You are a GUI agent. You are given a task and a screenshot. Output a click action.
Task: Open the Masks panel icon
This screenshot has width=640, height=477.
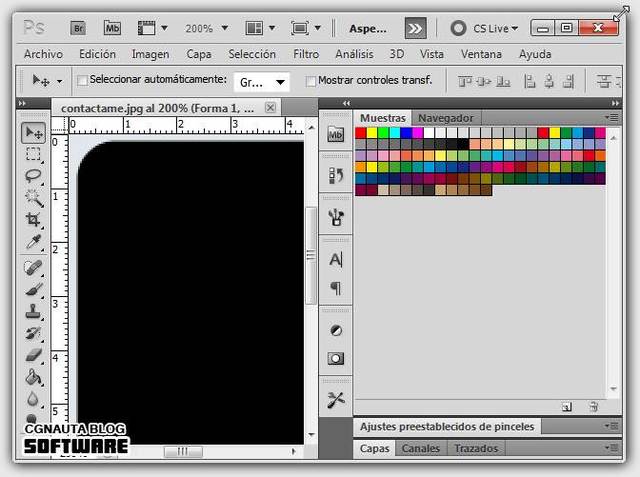336,359
